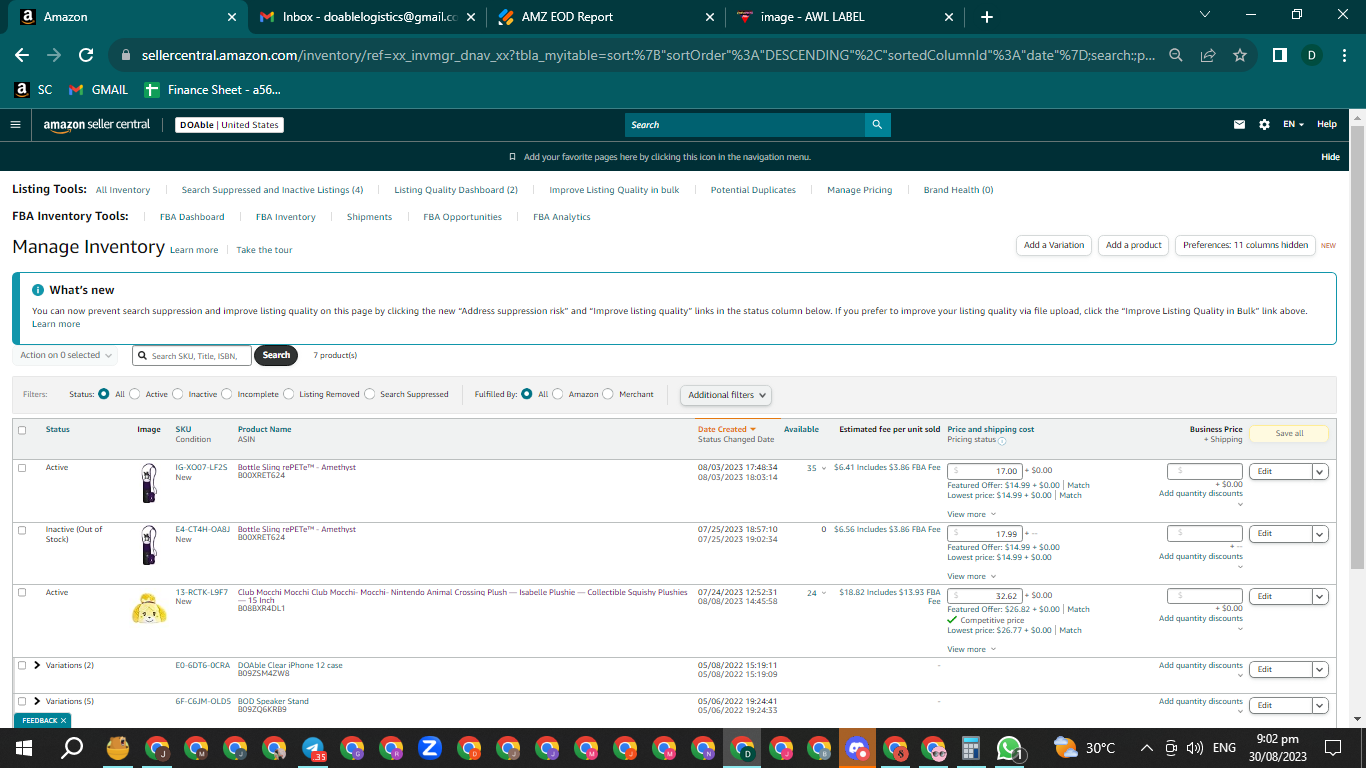Select checkbox for SKU E4-CT4H-OA8J row
The image size is (1366, 768).
click(x=22, y=530)
